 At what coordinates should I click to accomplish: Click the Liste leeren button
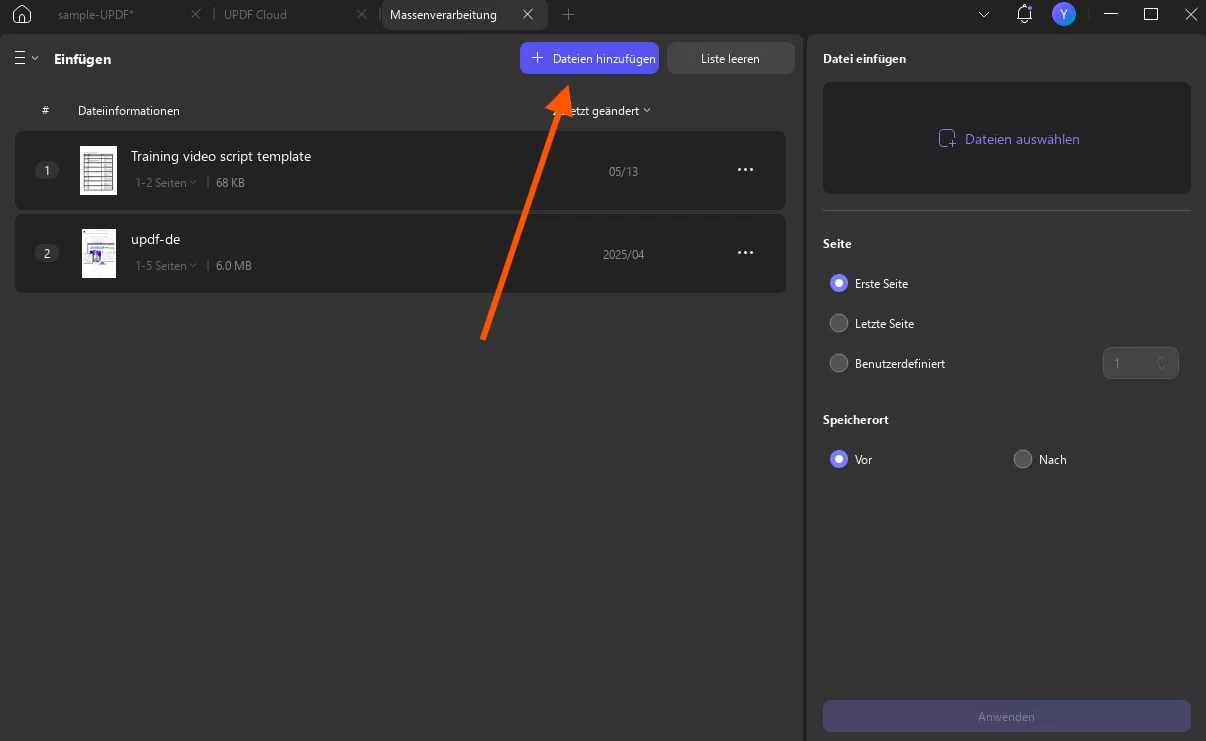click(x=730, y=59)
